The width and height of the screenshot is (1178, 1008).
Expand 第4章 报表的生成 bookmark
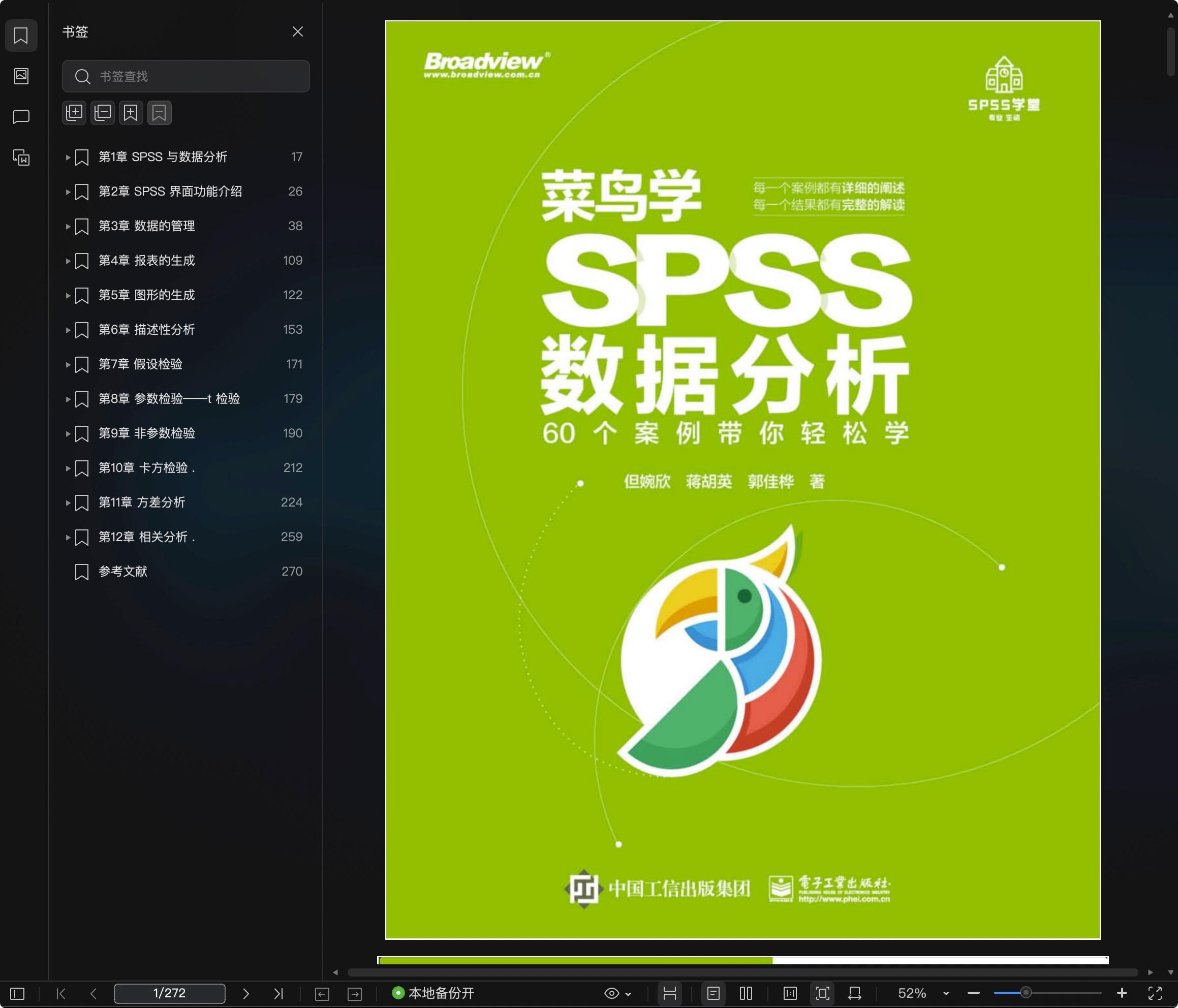coord(68,261)
